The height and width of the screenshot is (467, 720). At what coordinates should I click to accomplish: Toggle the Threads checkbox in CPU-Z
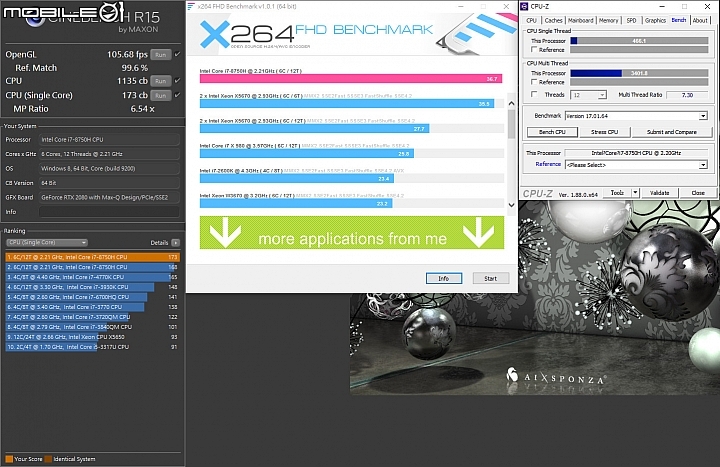click(x=534, y=95)
